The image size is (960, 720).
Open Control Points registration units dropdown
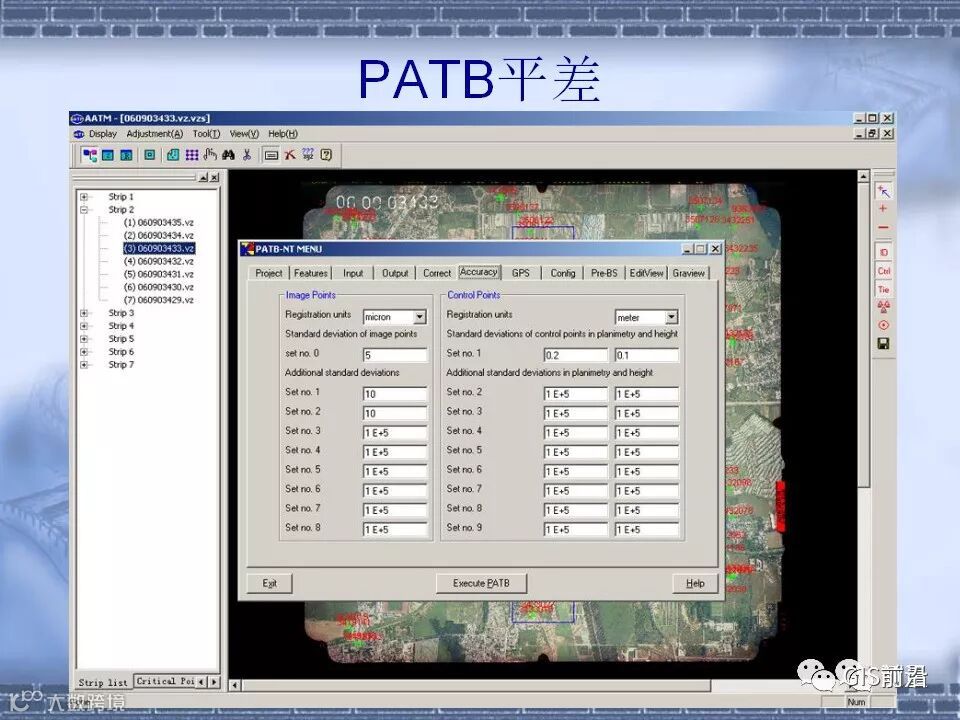point(672,317)
